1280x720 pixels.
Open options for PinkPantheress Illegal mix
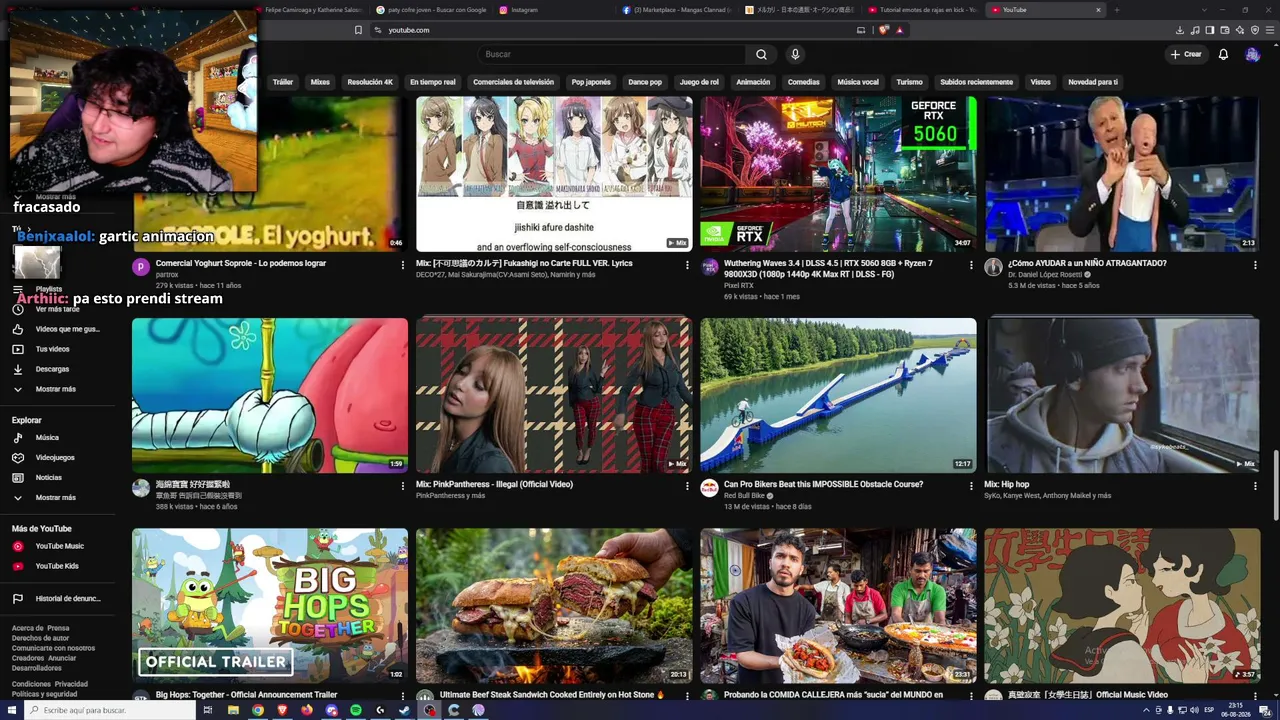[687, 486]
